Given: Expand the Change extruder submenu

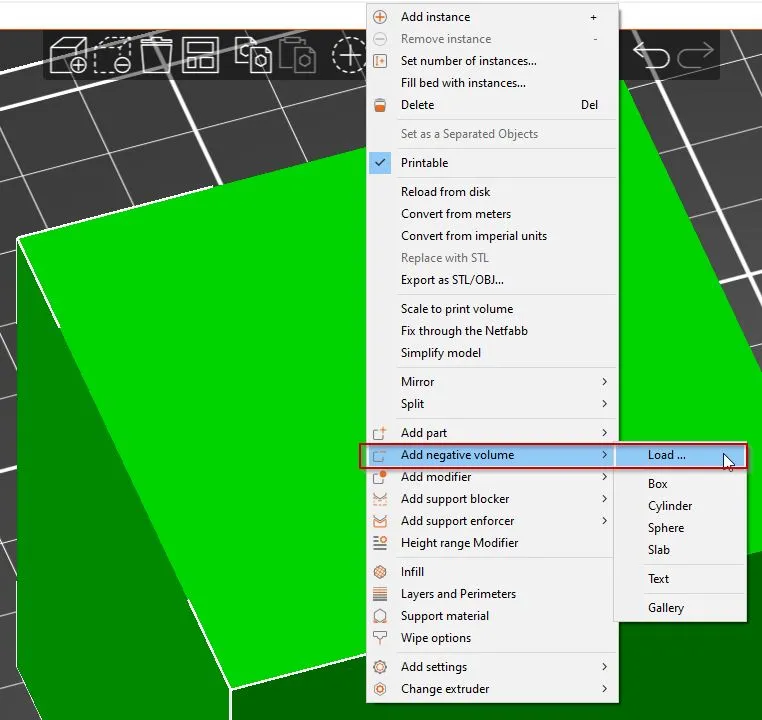Looking at the screenshot, I should pyautogui.click(x=604, y=689).
